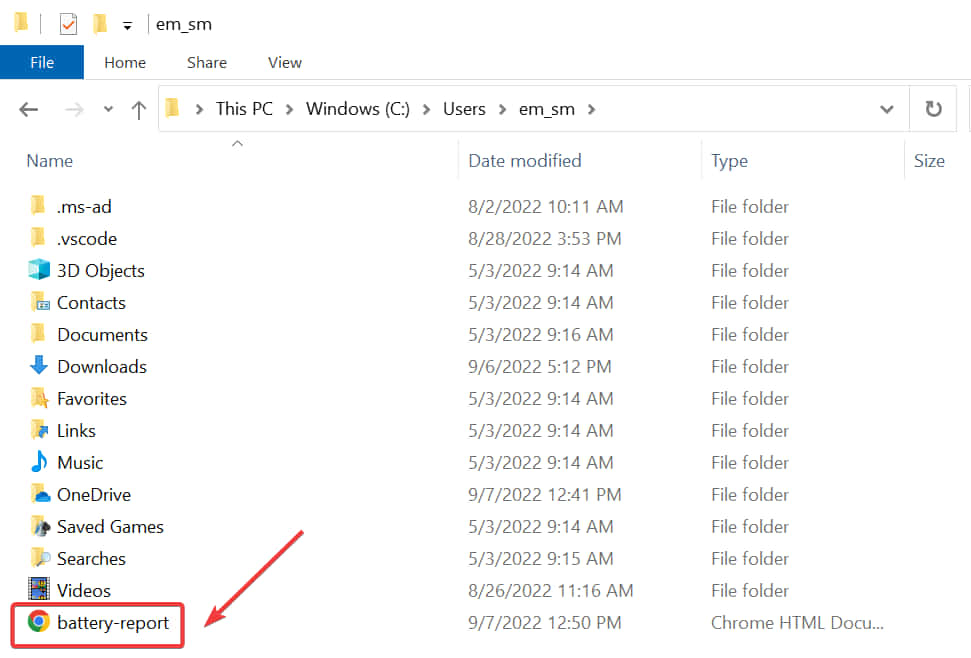
Task: Select the Contacts folder icon
Action: [x=40, y=301]
